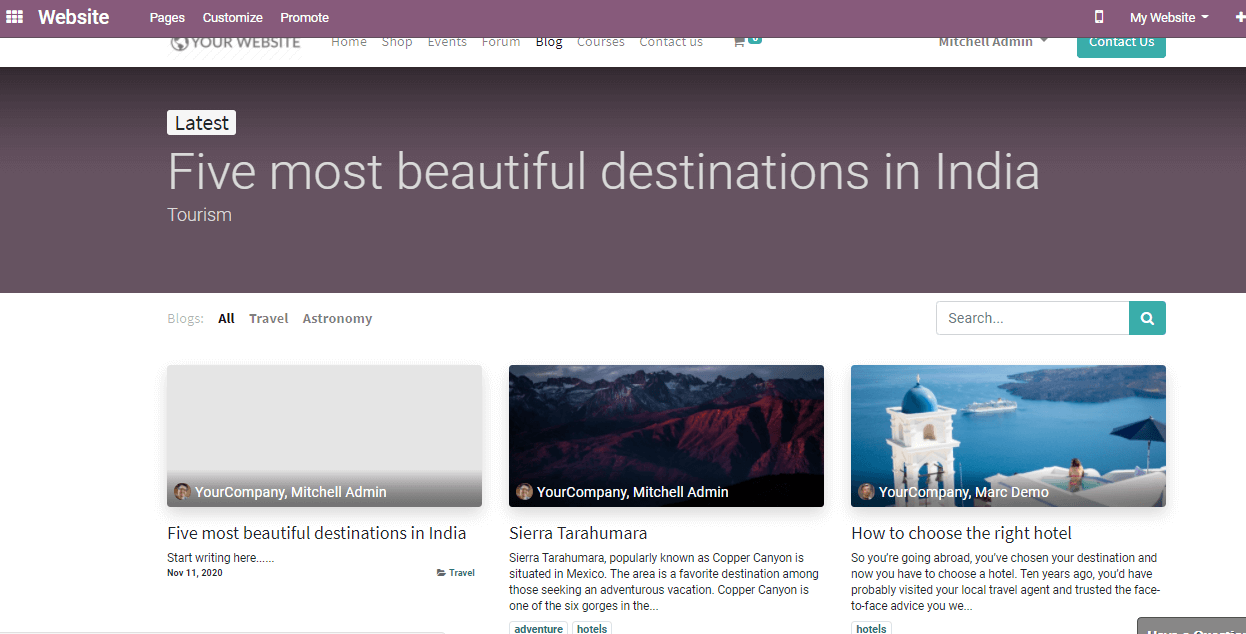The width and height of the screenshot is (1246, 634).
Task: Click the search magnifier button
Action: 1147,318
